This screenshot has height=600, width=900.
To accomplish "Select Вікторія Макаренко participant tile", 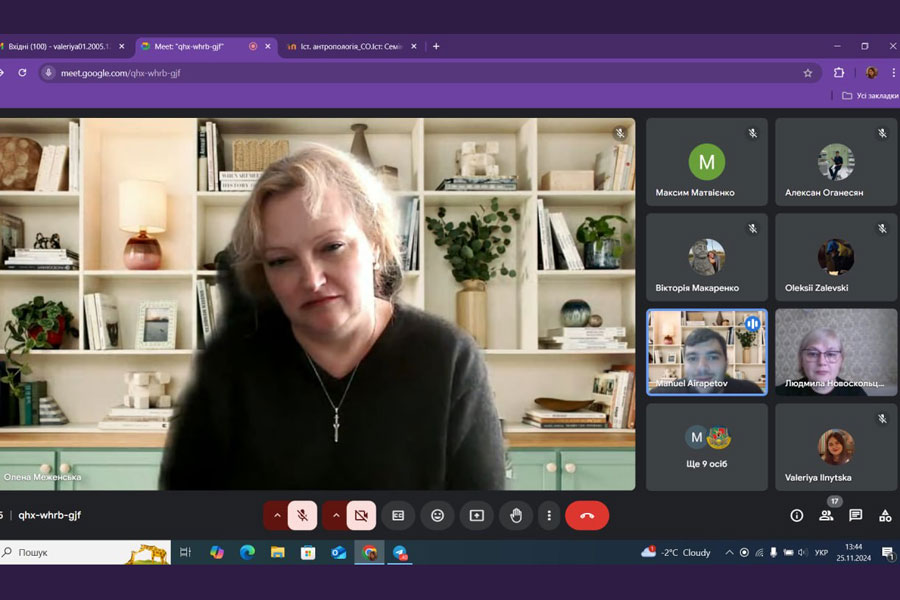I will point(707,257).
